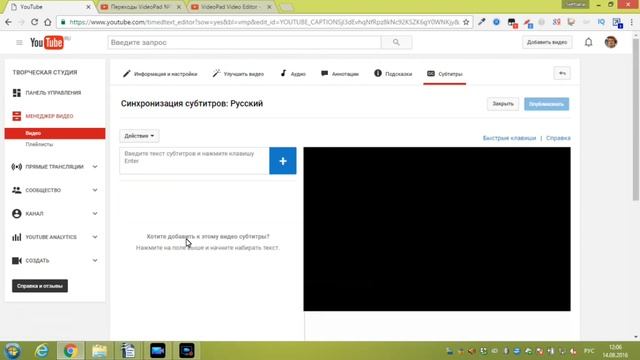The height and width of the screenshot is (360, 640).
Task: Click the browser back arrow
Action: pos(9,22)
